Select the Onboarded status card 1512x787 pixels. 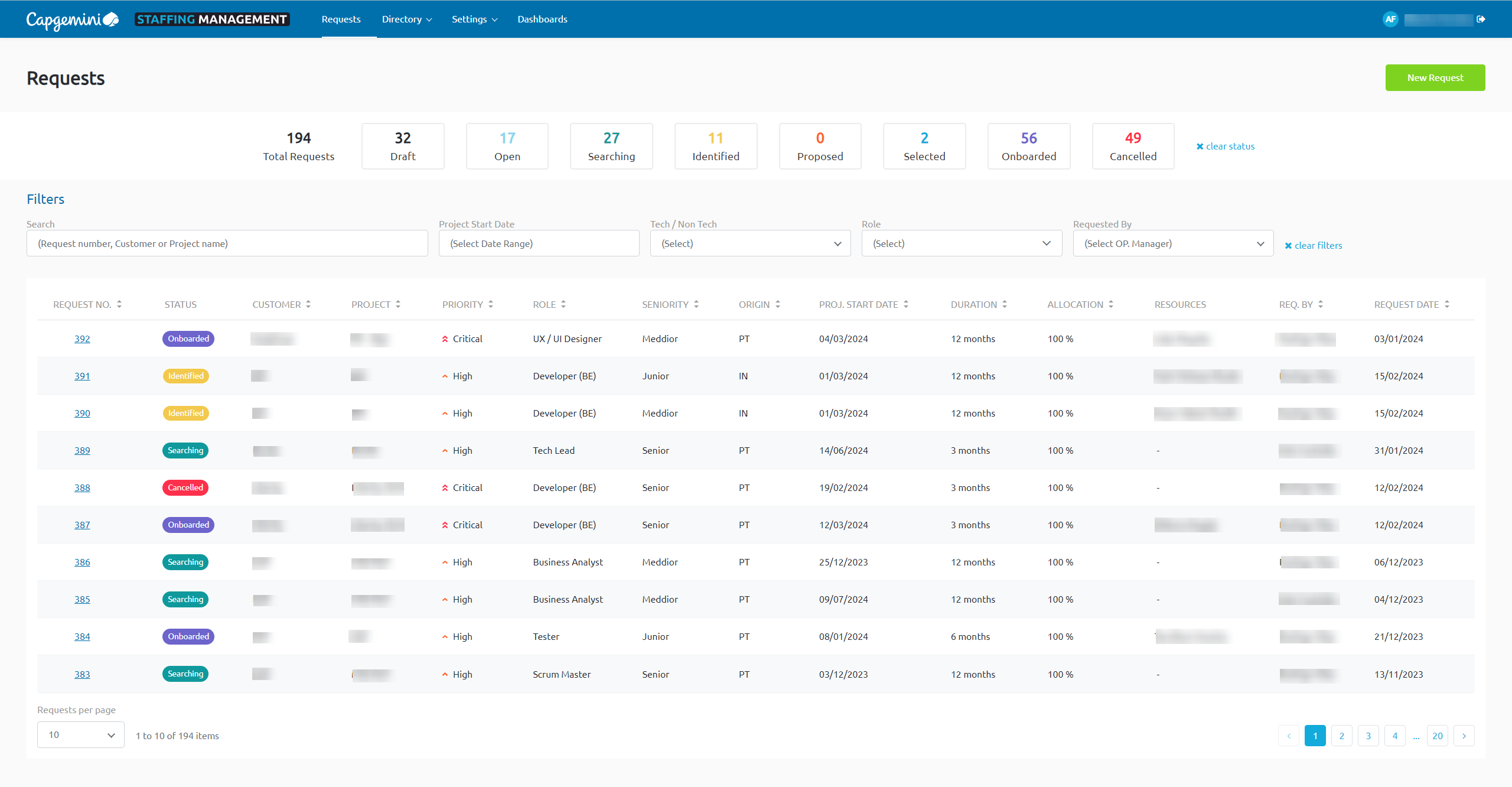(x=1028, y=146)
